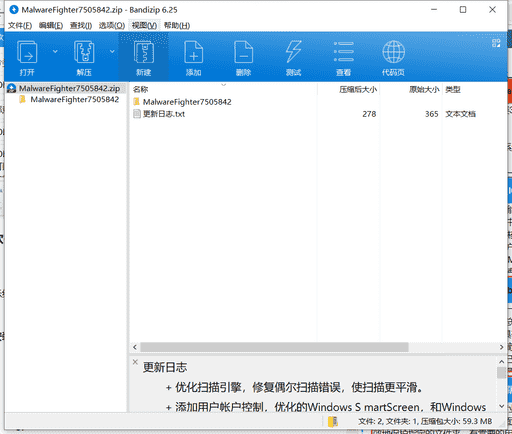This screenshot has width=512, height=434.
Task: Click status bar file count text
Action: (x=425, y=421)
